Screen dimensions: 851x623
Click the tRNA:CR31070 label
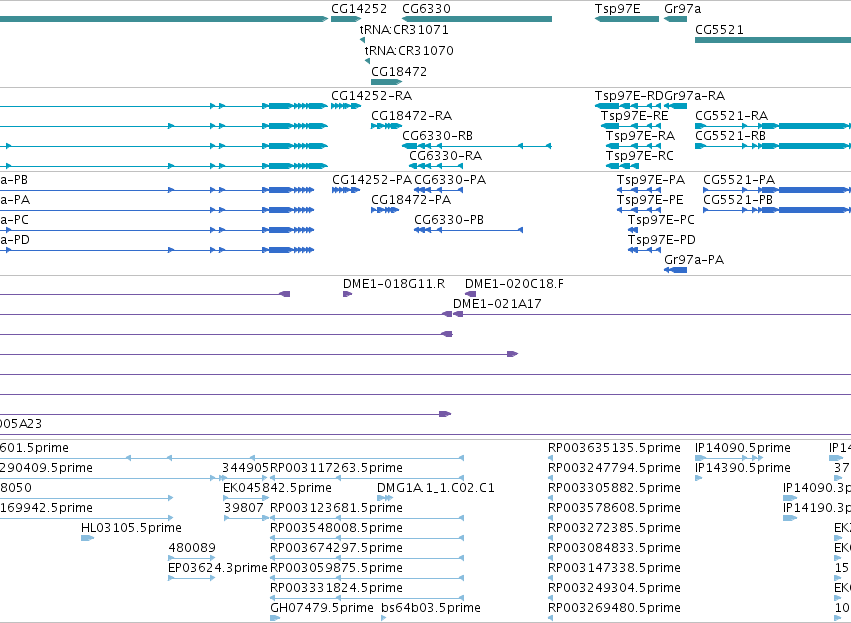point(409,51)
